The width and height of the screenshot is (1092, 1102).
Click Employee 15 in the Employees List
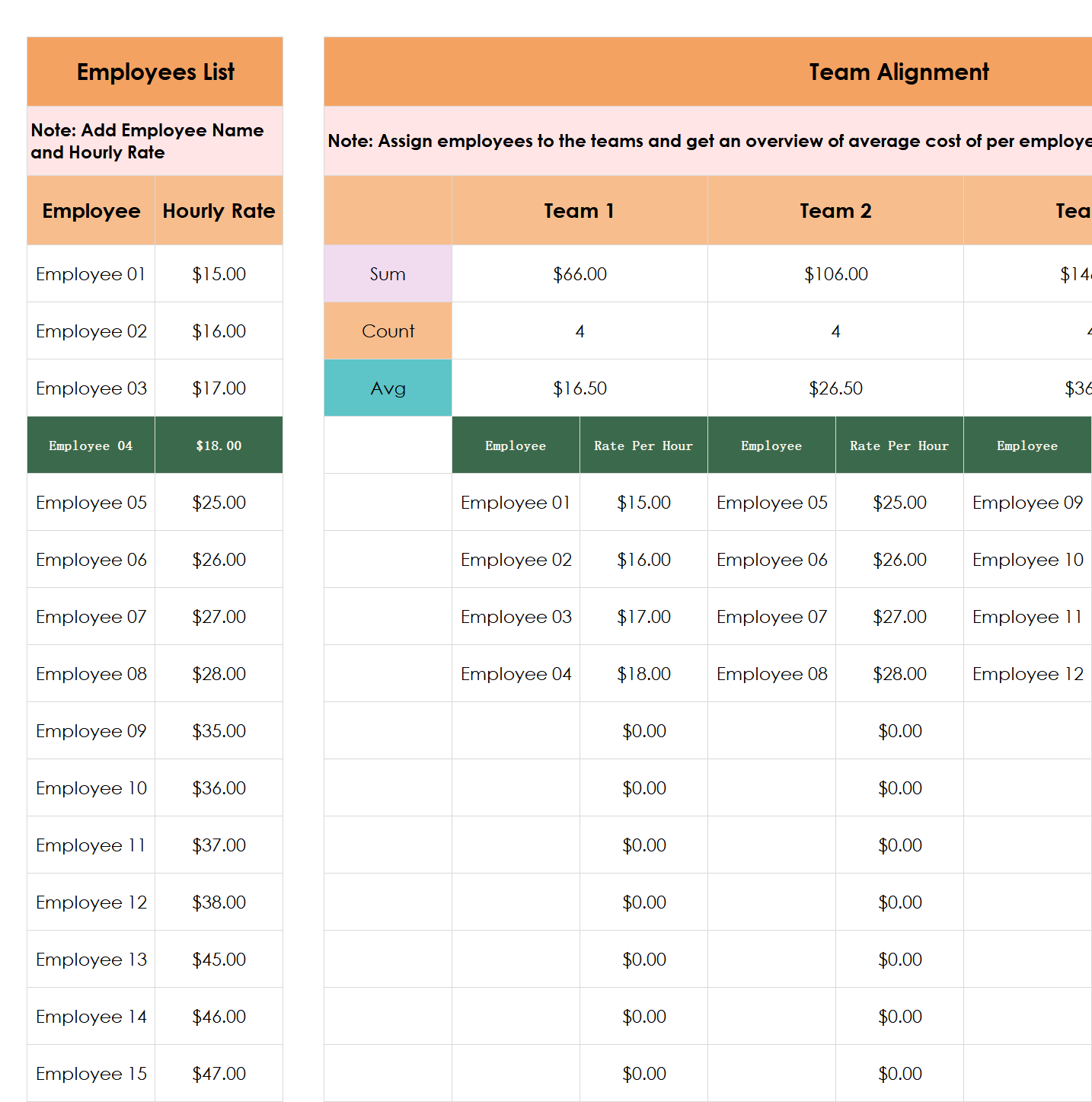[x=91, y=1074]
